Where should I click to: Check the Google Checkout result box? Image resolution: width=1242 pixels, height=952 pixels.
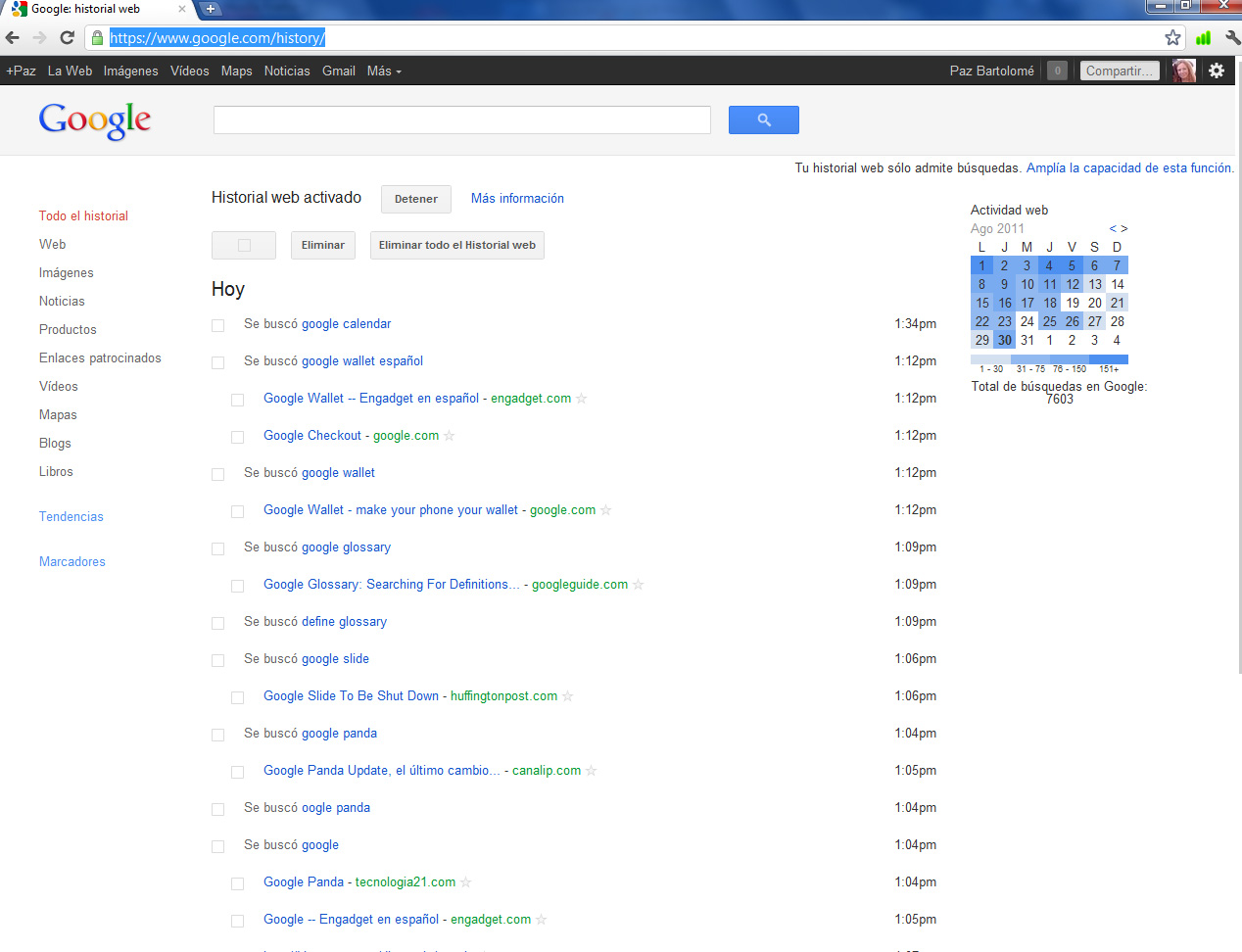click(x=238, y=437)
